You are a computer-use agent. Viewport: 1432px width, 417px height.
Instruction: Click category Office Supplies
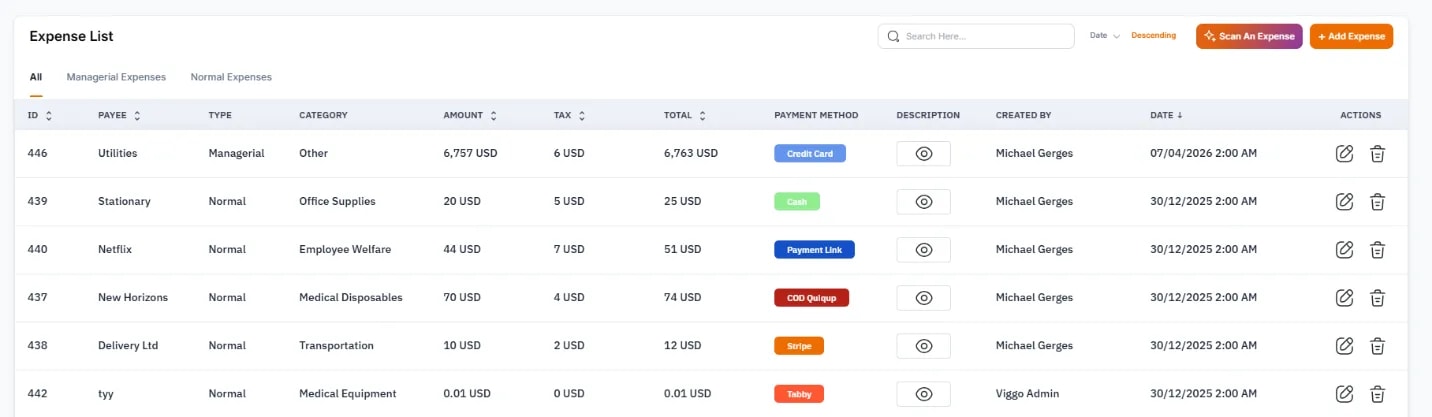tap(337, 202)
